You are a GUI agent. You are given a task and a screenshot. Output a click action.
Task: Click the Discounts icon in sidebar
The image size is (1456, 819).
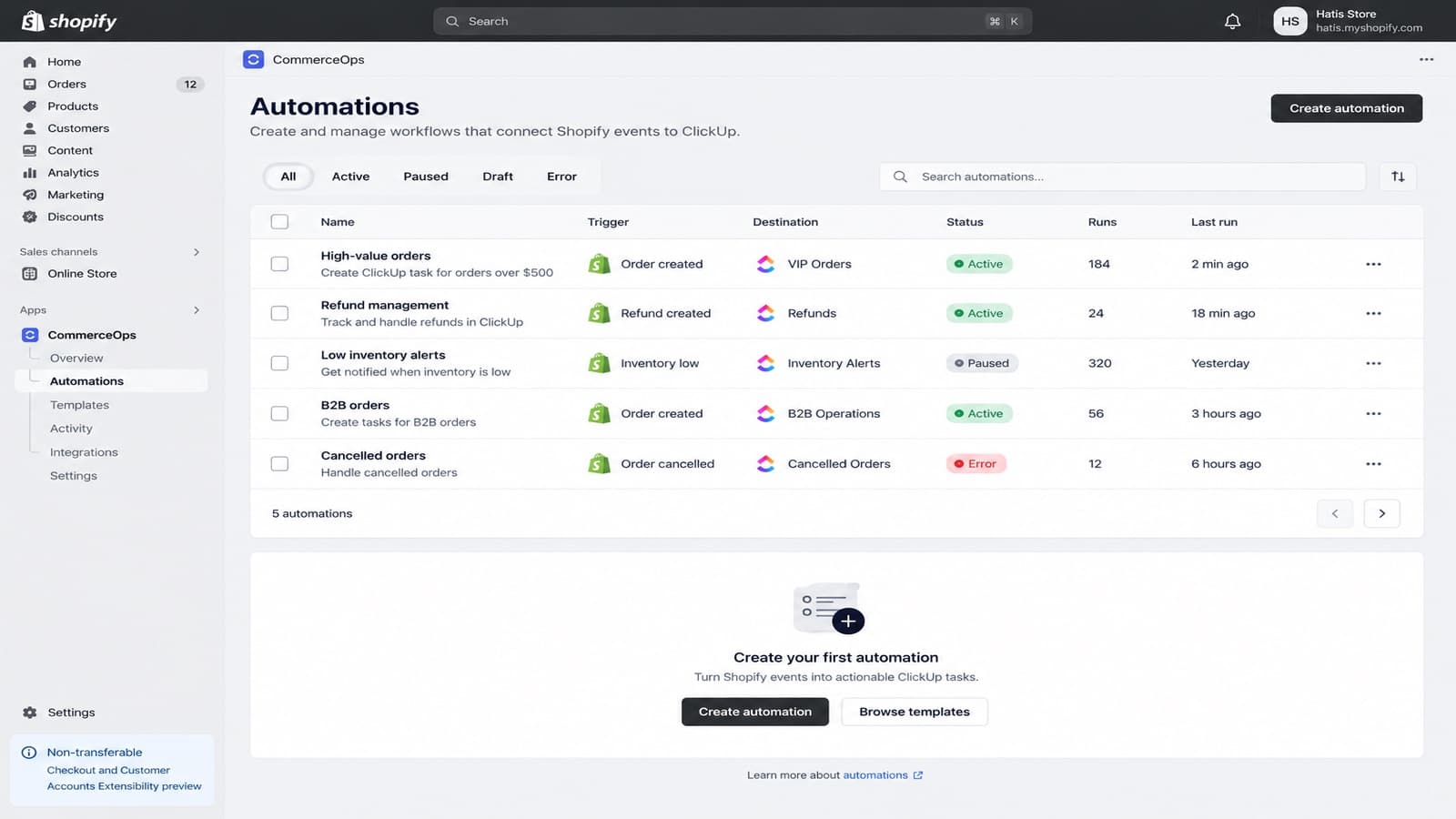click(30, 217)
